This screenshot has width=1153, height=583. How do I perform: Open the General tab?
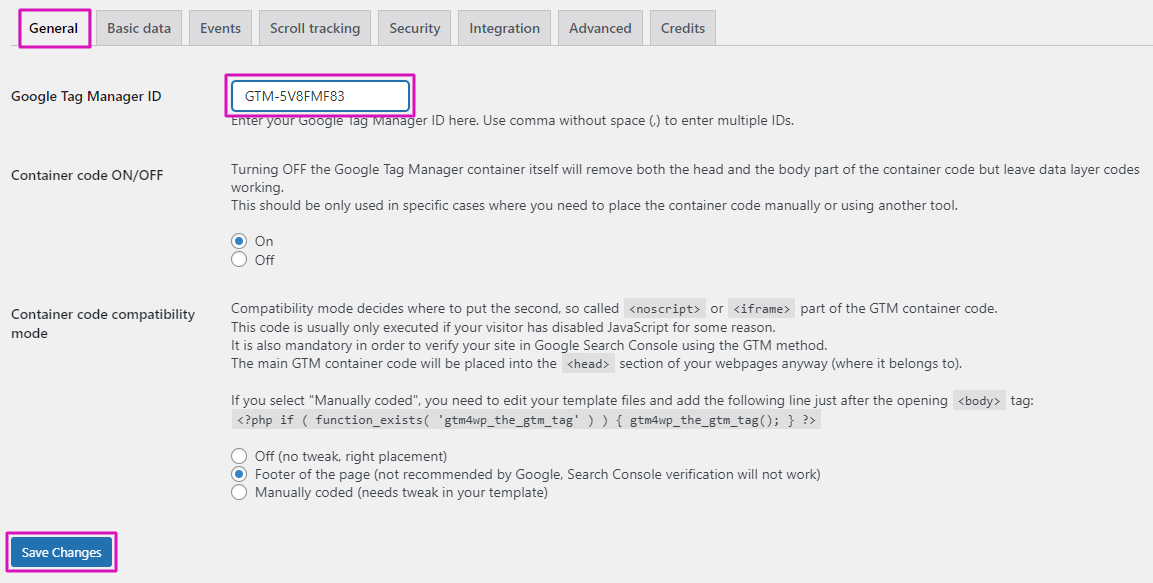(x=54, y=28)
